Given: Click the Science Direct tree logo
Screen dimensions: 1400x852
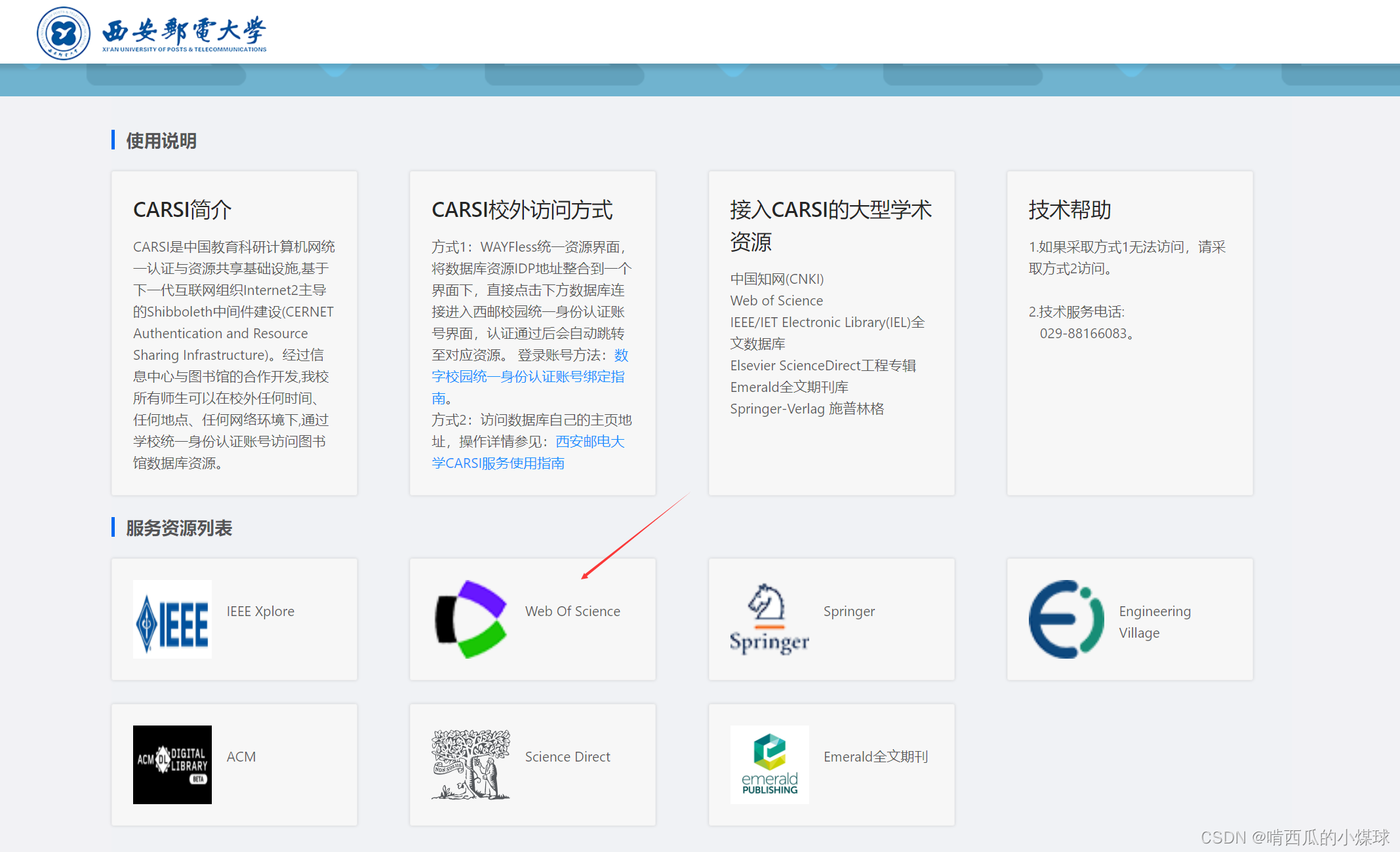Looking at the screenshot, I should (x=470, y=765).
